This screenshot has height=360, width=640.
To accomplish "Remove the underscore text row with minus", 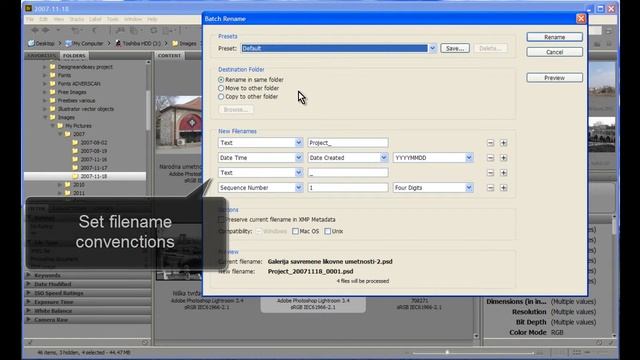I will [x=491, y=173].
